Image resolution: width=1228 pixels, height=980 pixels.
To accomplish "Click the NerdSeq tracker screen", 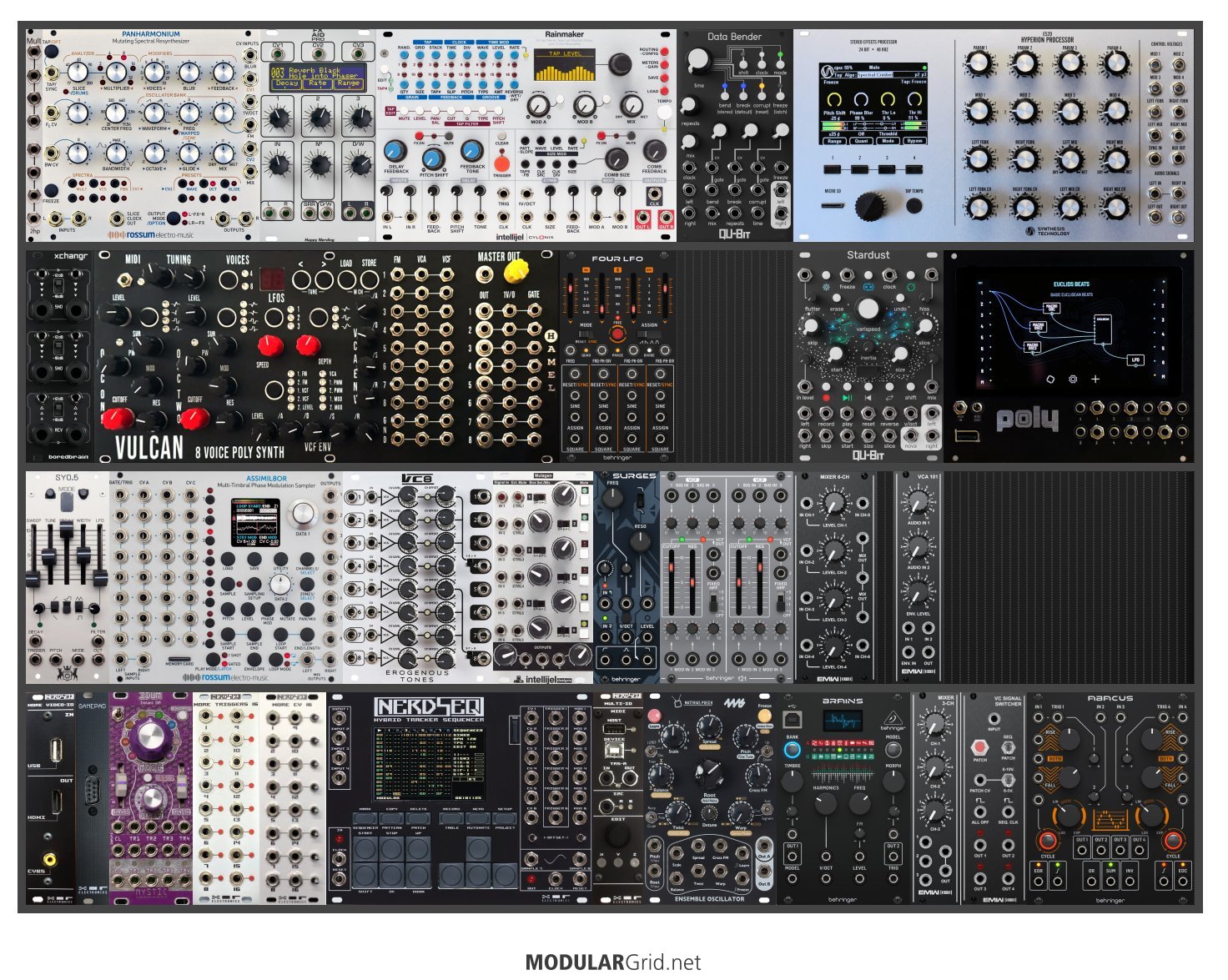I will [428, 764].
